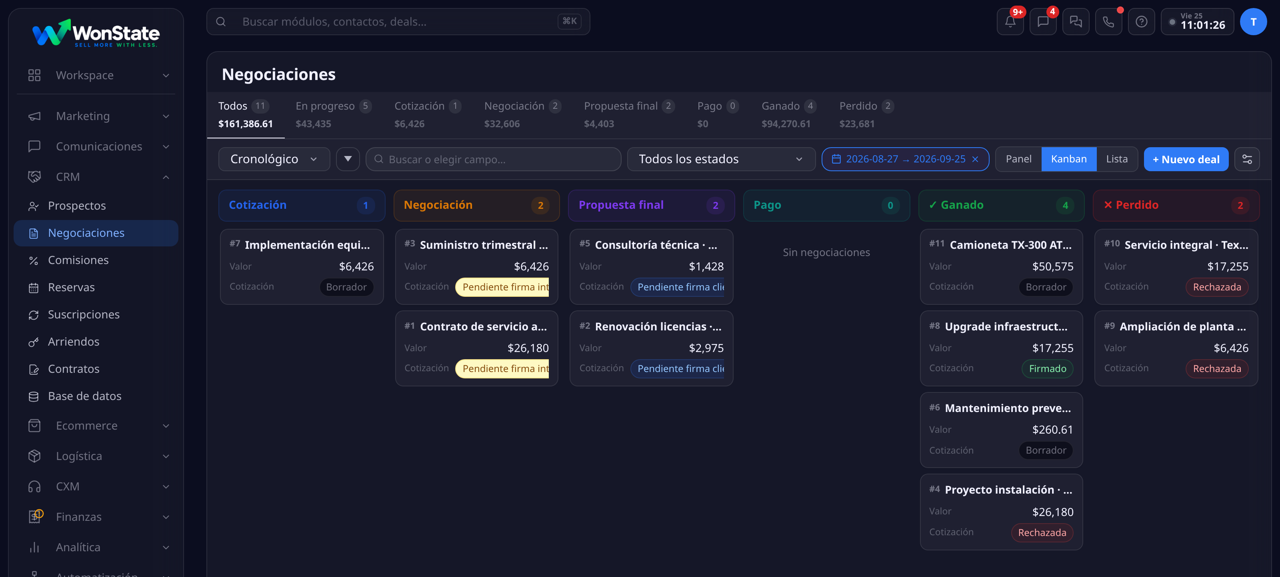Click the Marketing megaphone icon
This screenshot has width=1280, height=577.
(x=34, y=116)
